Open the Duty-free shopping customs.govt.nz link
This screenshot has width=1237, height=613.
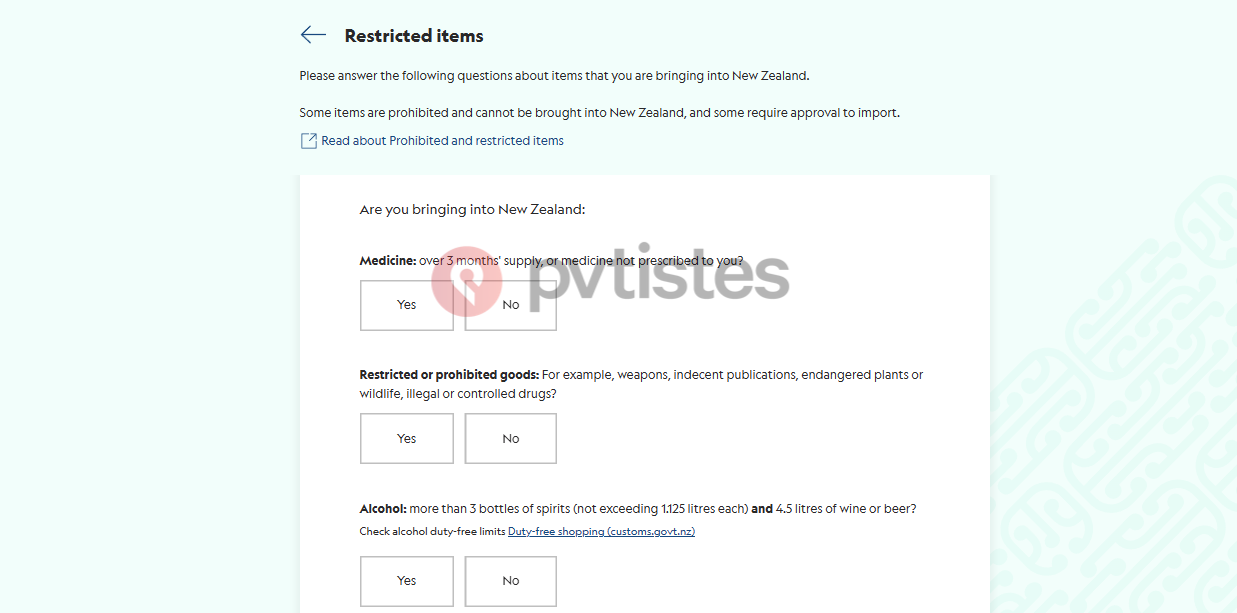(601, 532)
